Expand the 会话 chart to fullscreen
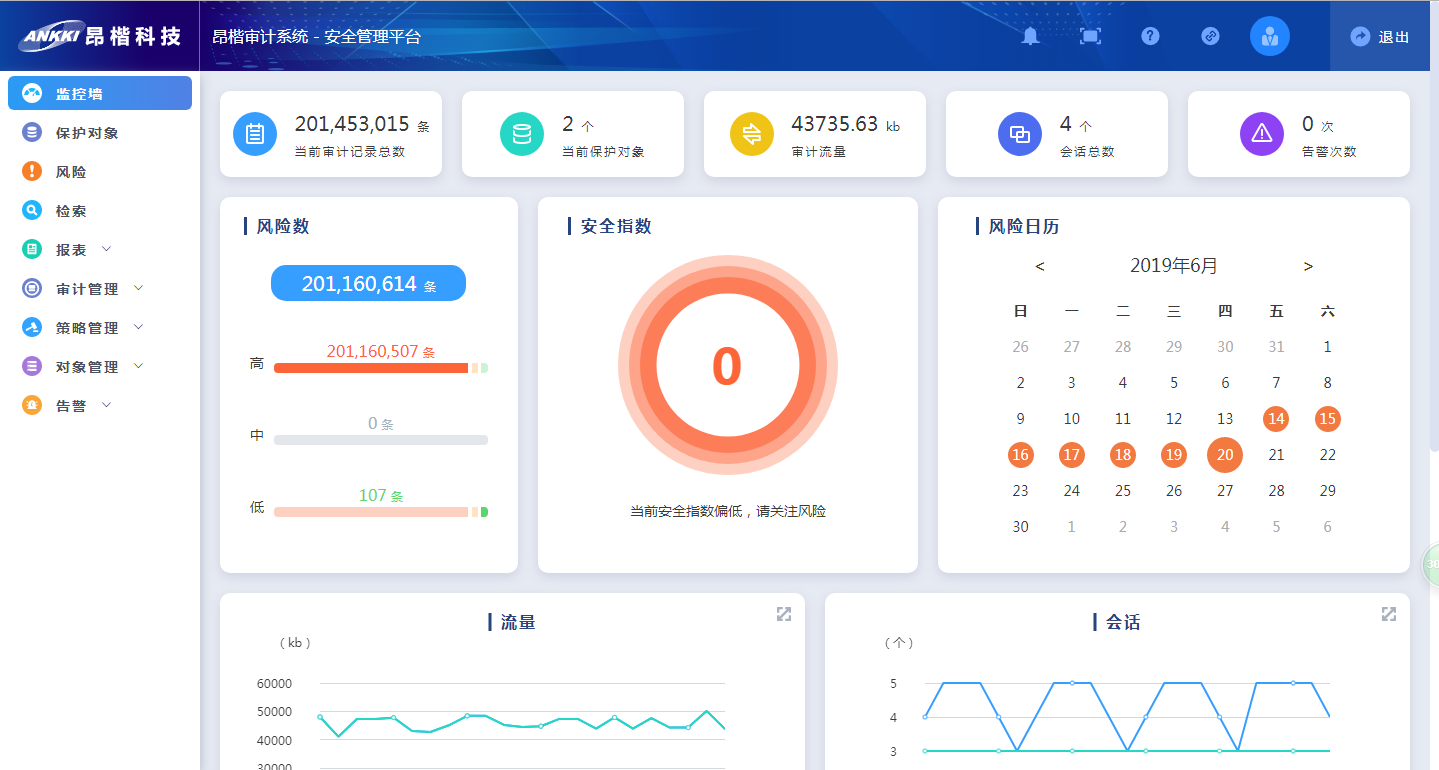 click(x=1388, y=614)
